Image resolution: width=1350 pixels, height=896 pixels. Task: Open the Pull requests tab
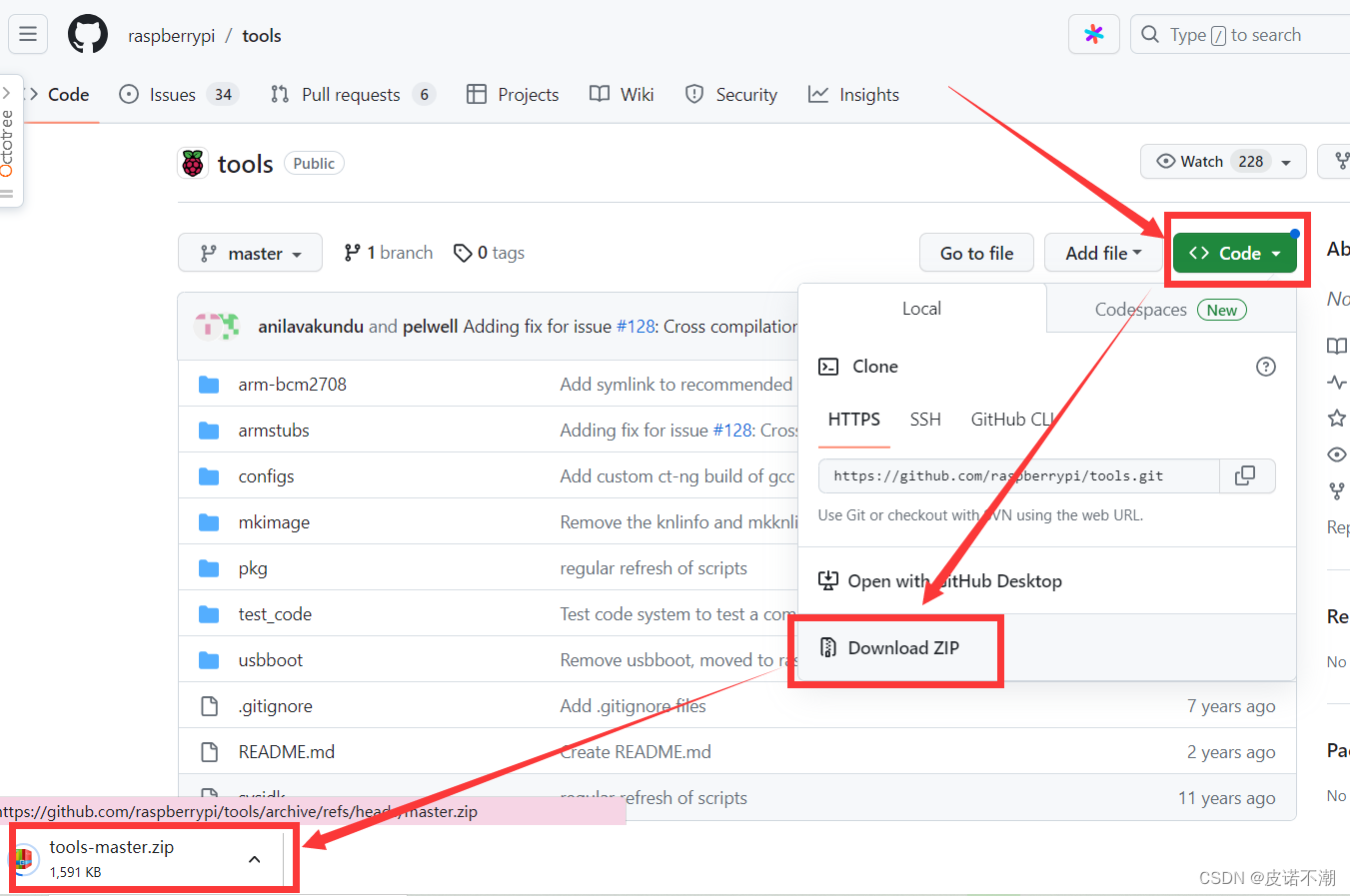click(353, 95)
